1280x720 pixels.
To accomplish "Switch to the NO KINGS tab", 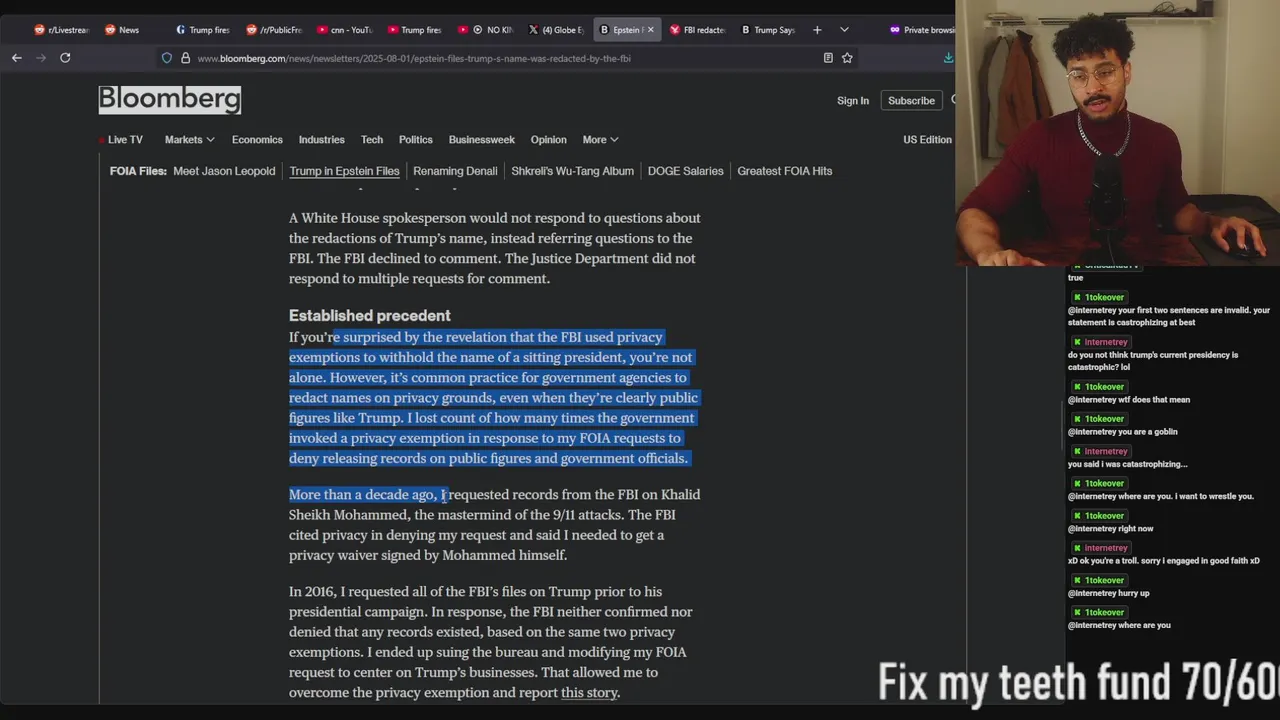I will pos(486,30).
